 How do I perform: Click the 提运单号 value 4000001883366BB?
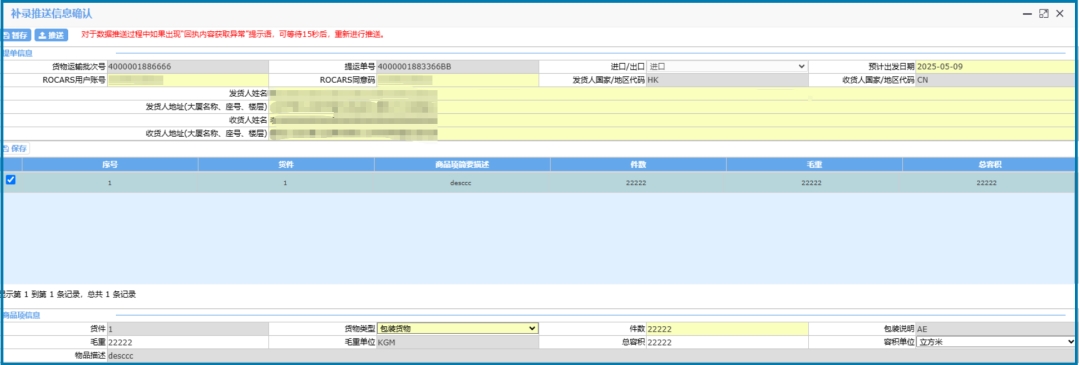click(x=457, y=67)
